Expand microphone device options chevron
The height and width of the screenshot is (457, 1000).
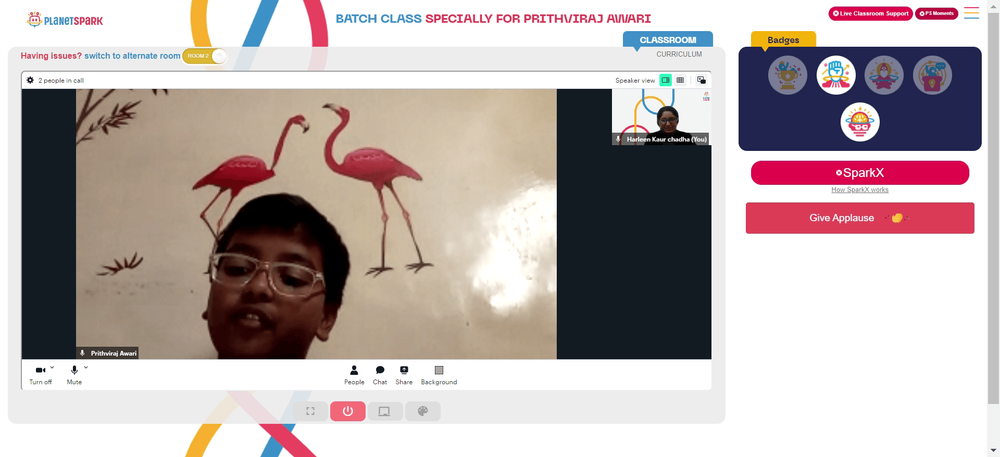point(86,367)
